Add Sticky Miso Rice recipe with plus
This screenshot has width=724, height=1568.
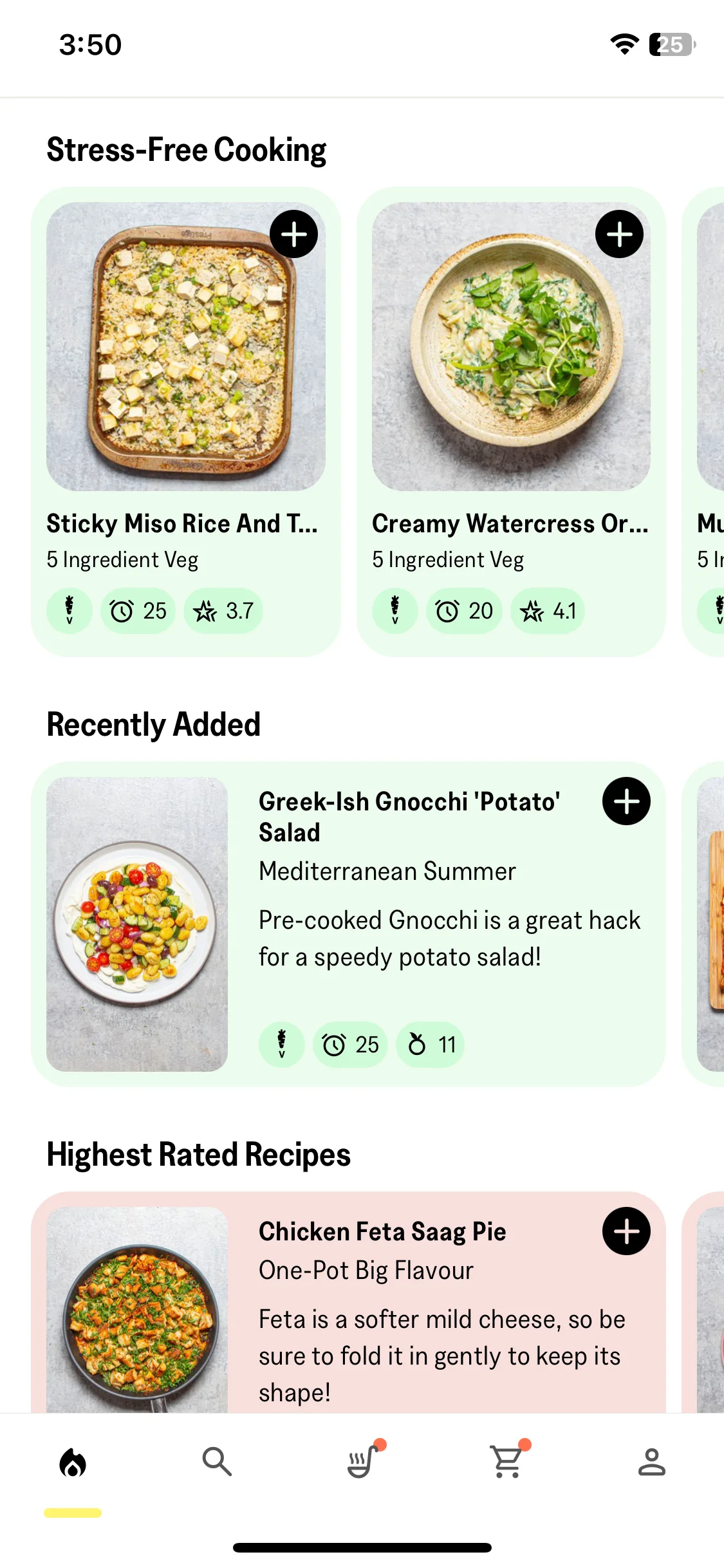pyautogui.click(x=293, y=234)
